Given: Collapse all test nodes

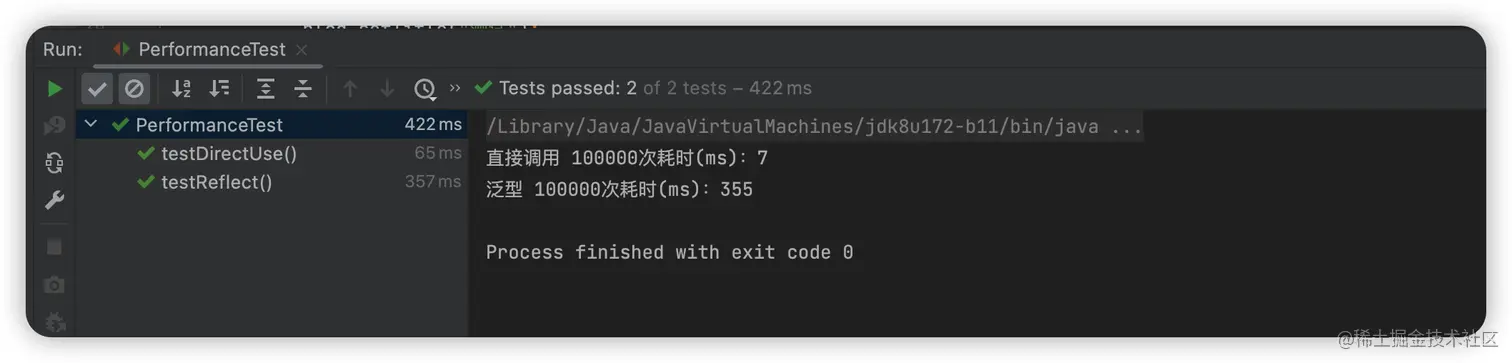Looking at the screenshot, I should pyautogui.click(x=303, y=89).
